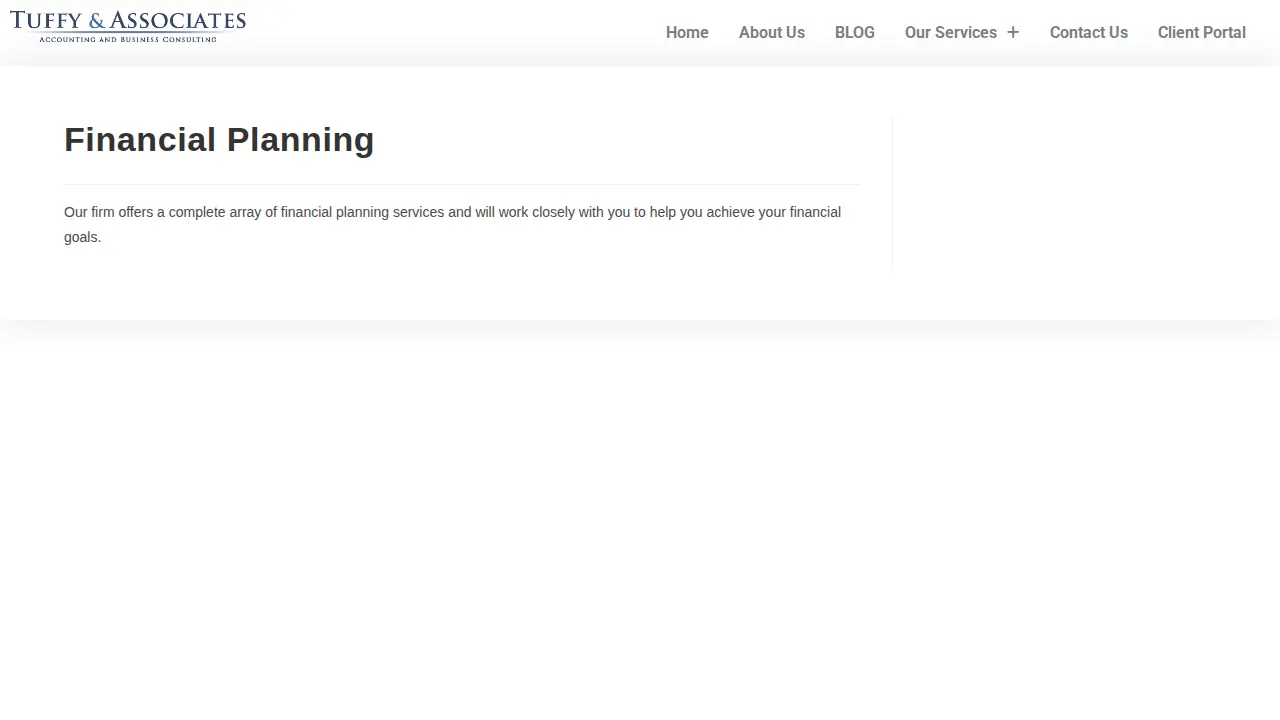Open the Client Portal link

1202,32
